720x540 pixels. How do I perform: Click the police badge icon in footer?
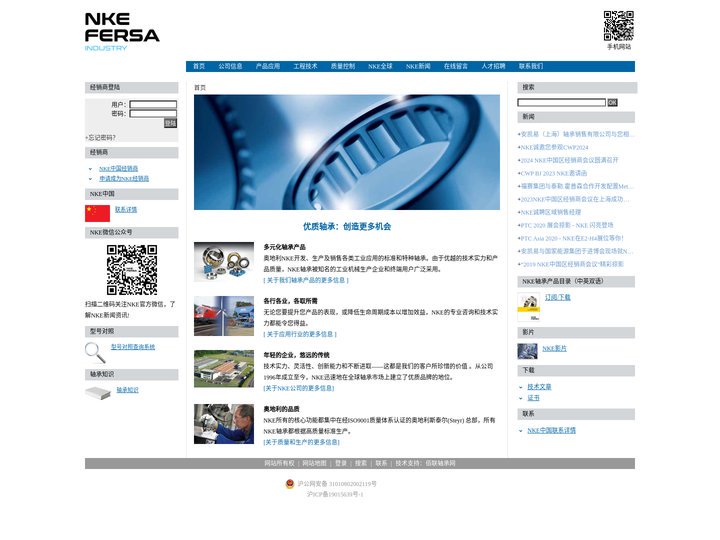290,484
